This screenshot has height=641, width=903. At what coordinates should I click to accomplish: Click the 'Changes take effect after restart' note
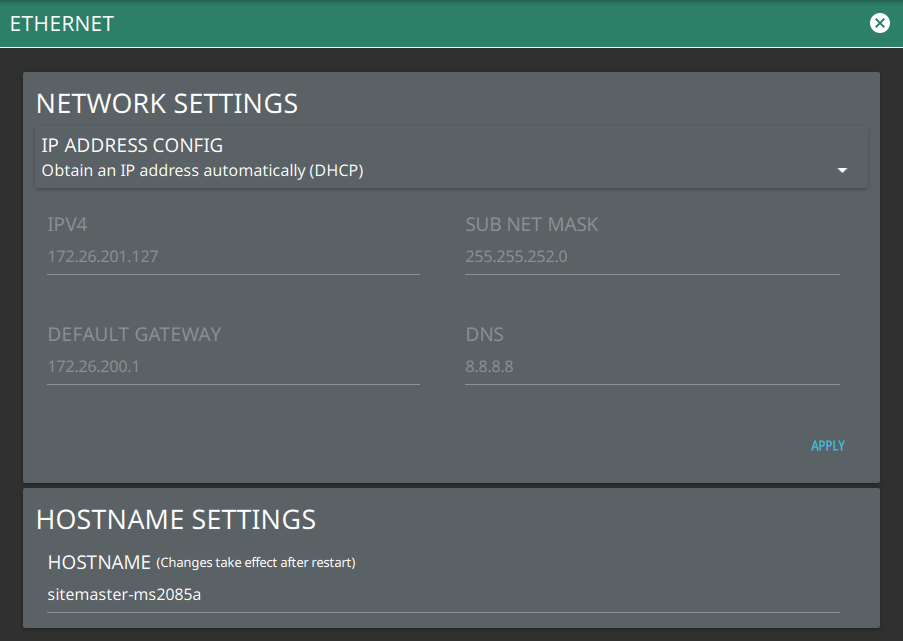pos(256,563)
